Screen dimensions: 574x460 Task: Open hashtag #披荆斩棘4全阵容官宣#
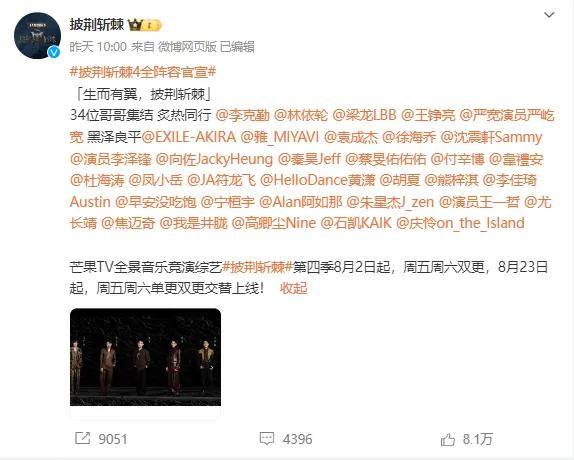pyautogui.click(x=143, y=72)
